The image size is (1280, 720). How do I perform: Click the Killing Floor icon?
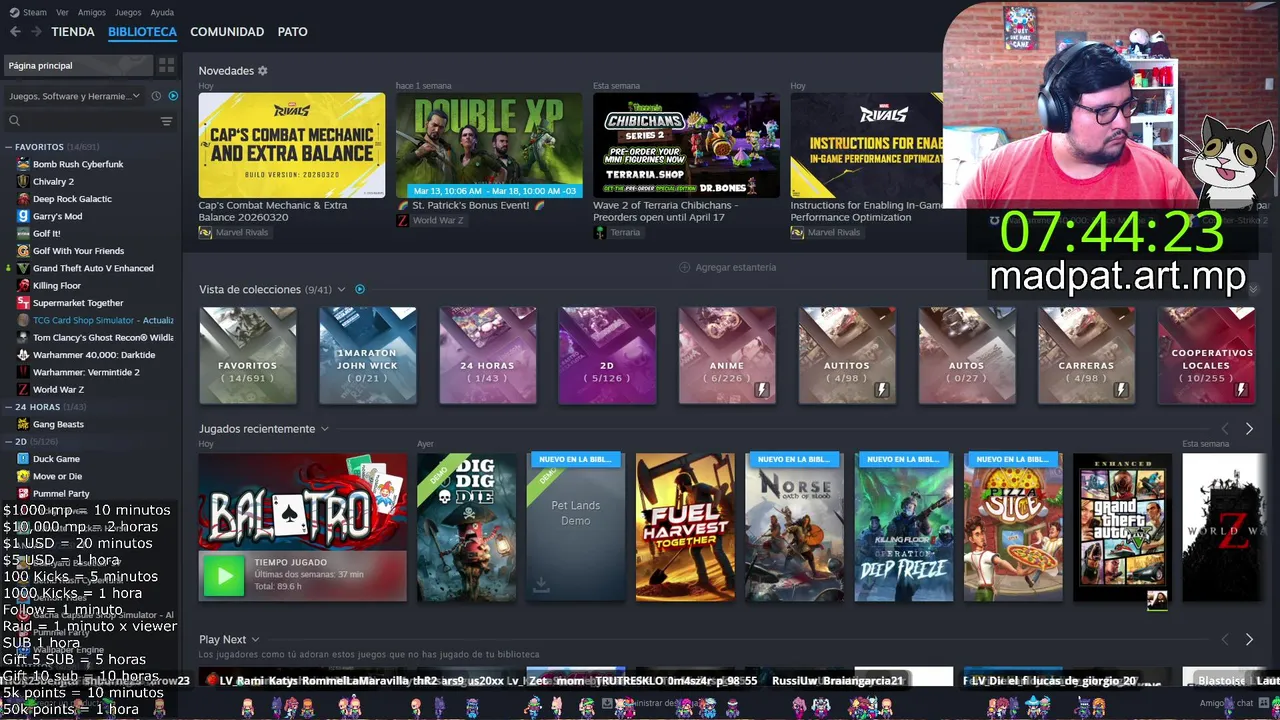pos(23,285)
